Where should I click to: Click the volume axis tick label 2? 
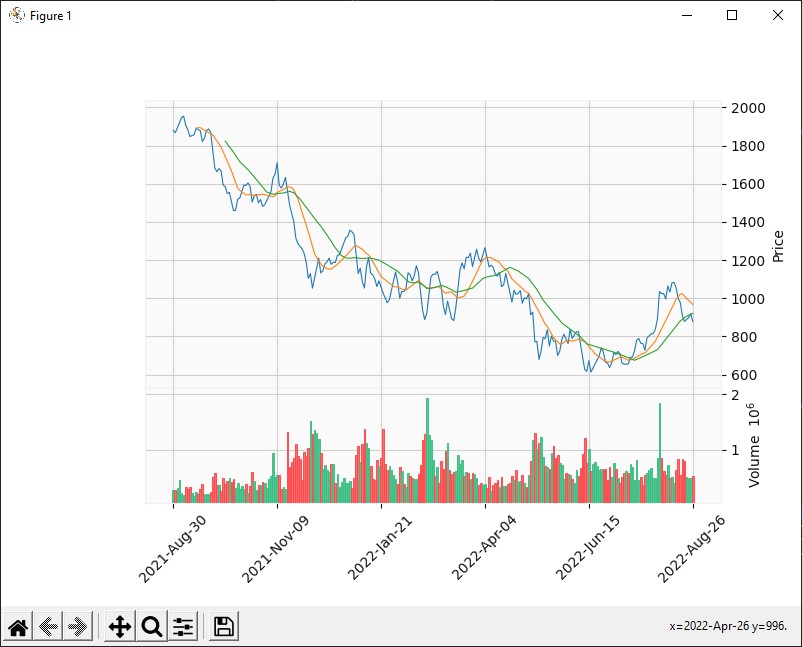click(x=735, y=395)
